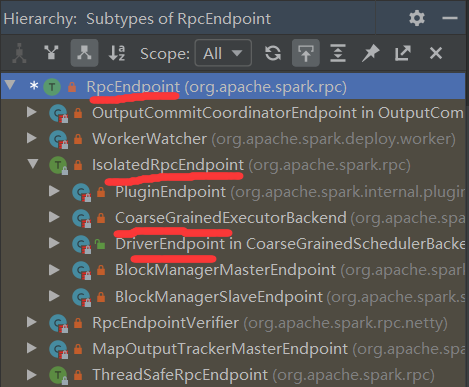The image size is (469, 387).
Task: Toggle alphabetical sort icon
Action: [x=117, y=53]
